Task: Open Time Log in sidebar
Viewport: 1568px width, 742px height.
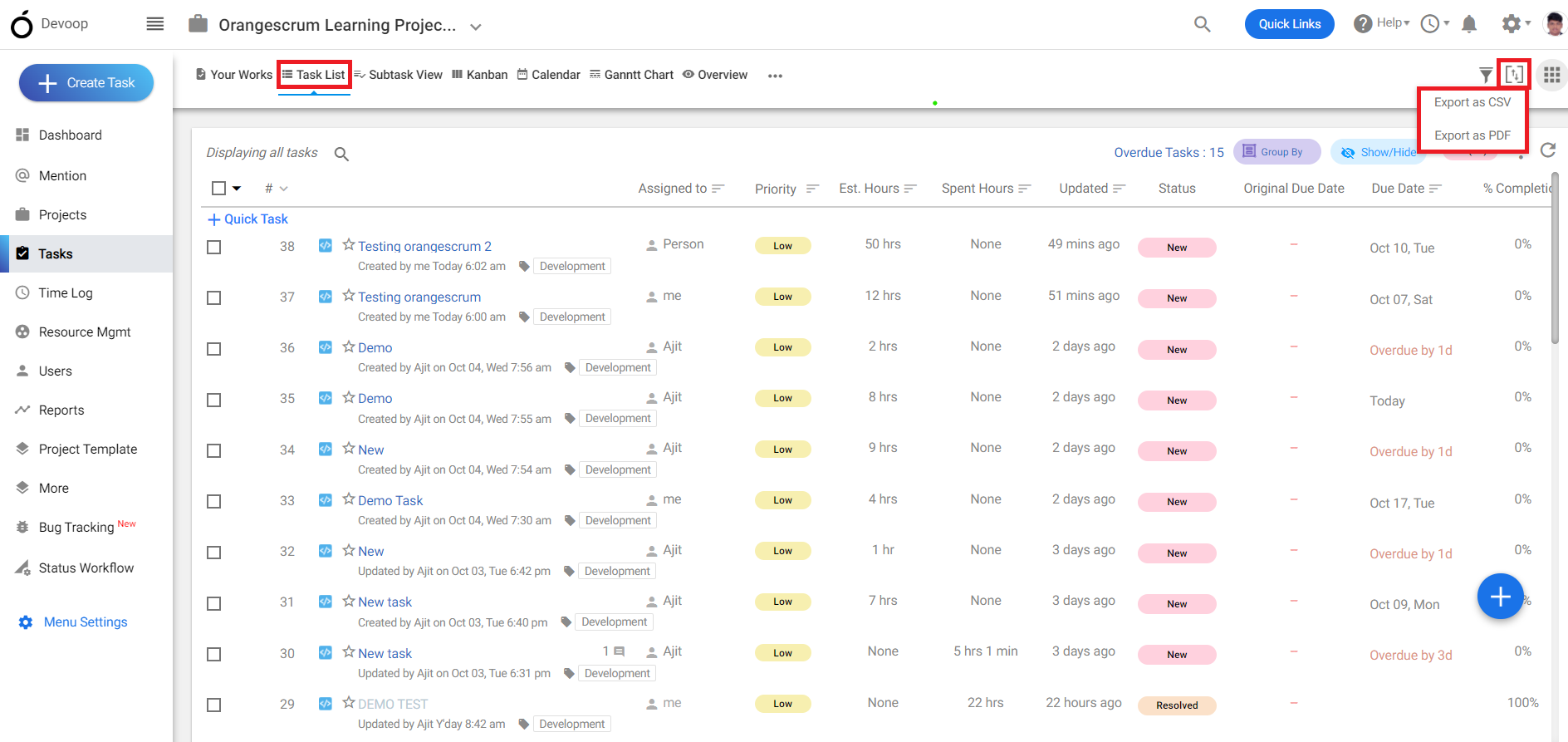Action: point(66,293)
